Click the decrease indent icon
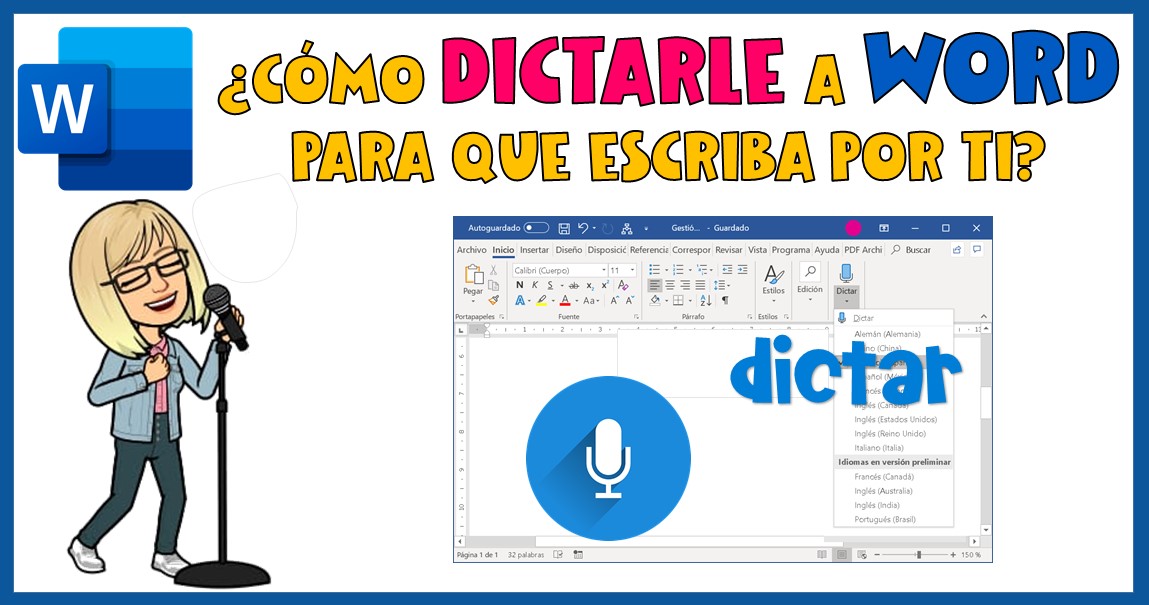The image size is (1149, 605). 727,270
